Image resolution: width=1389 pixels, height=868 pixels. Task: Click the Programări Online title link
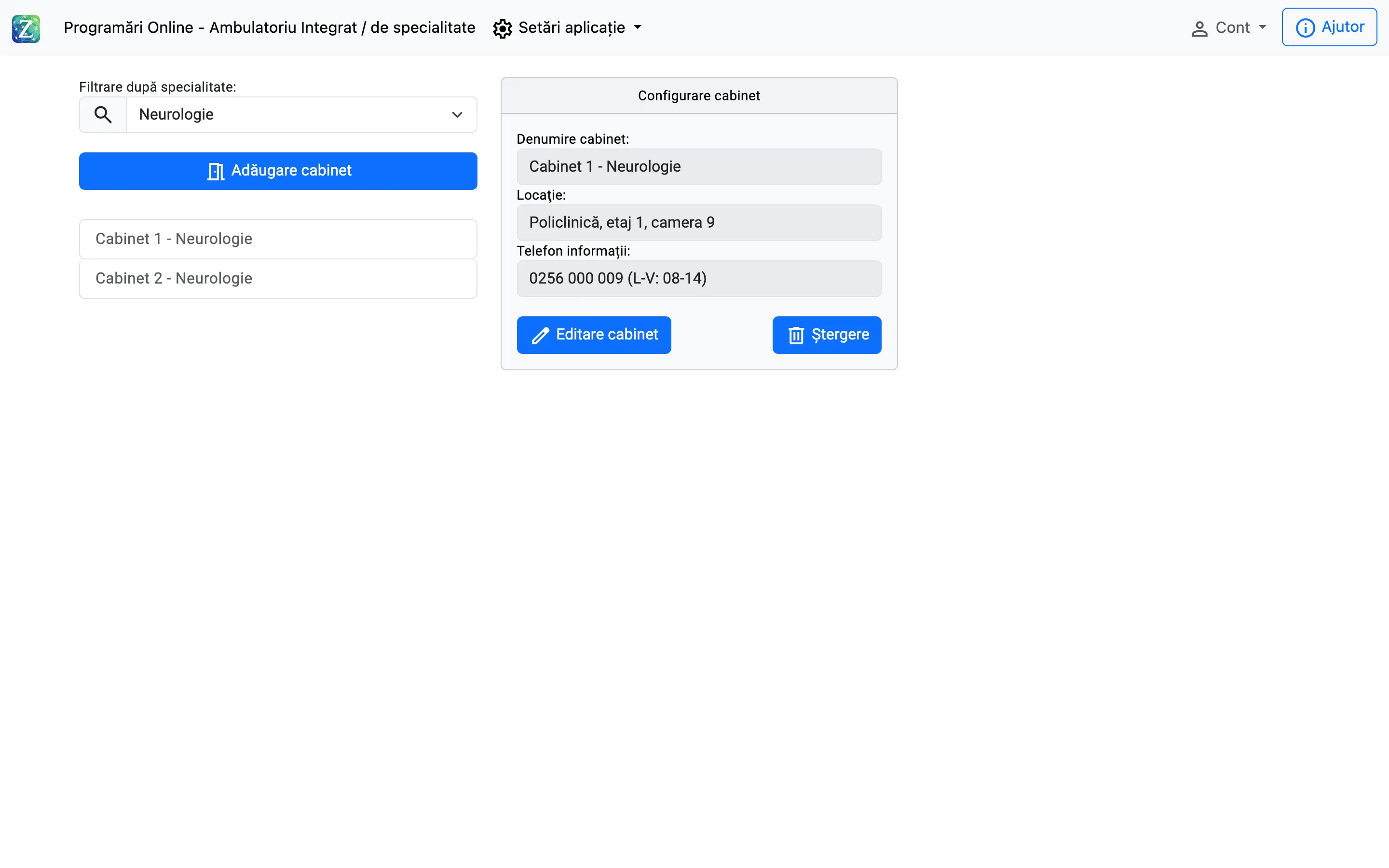(269, 27)
